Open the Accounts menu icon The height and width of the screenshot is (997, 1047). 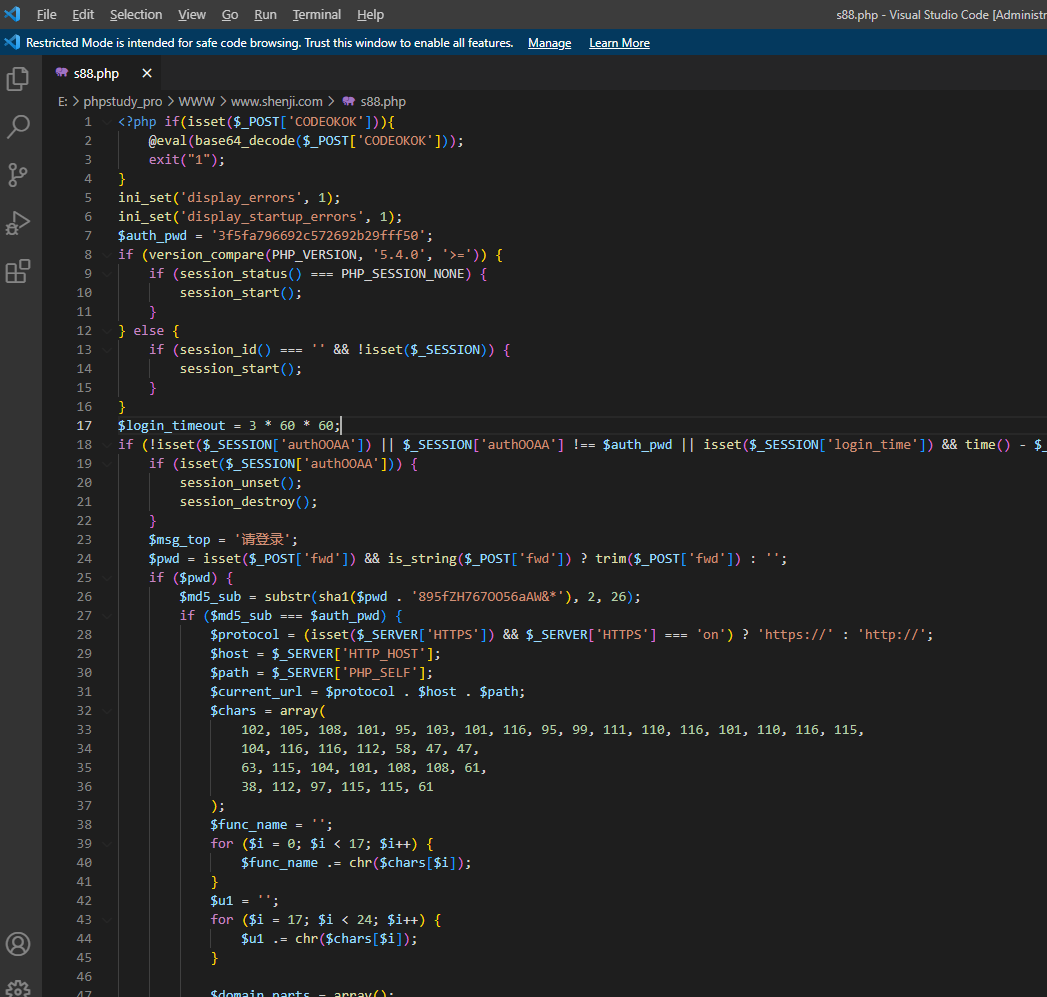point(18,944)
